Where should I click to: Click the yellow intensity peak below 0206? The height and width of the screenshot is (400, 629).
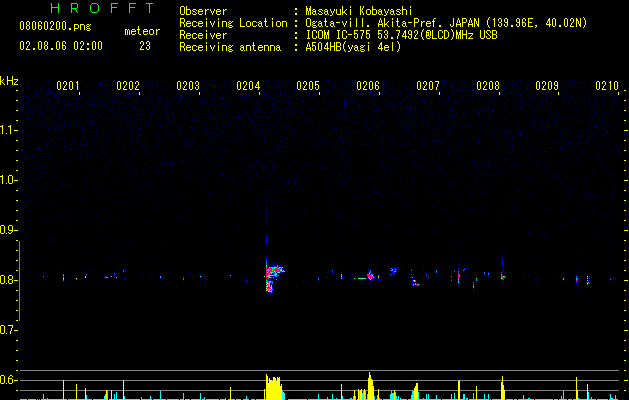click(x=371, y=386)
